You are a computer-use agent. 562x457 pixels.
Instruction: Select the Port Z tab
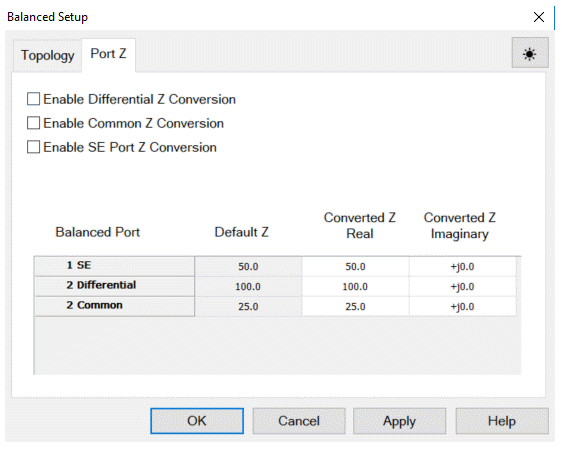point(108,54)
